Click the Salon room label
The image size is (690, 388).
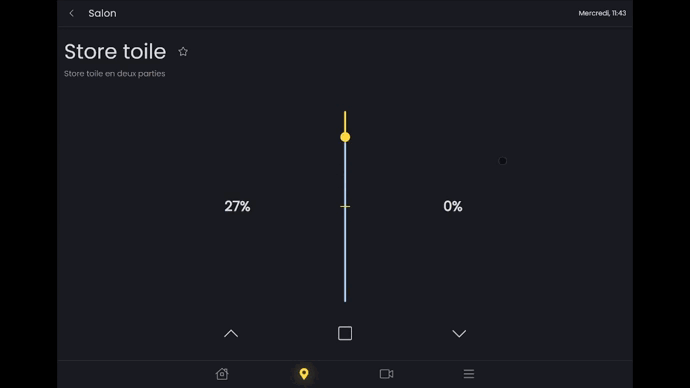pos(103,13)
